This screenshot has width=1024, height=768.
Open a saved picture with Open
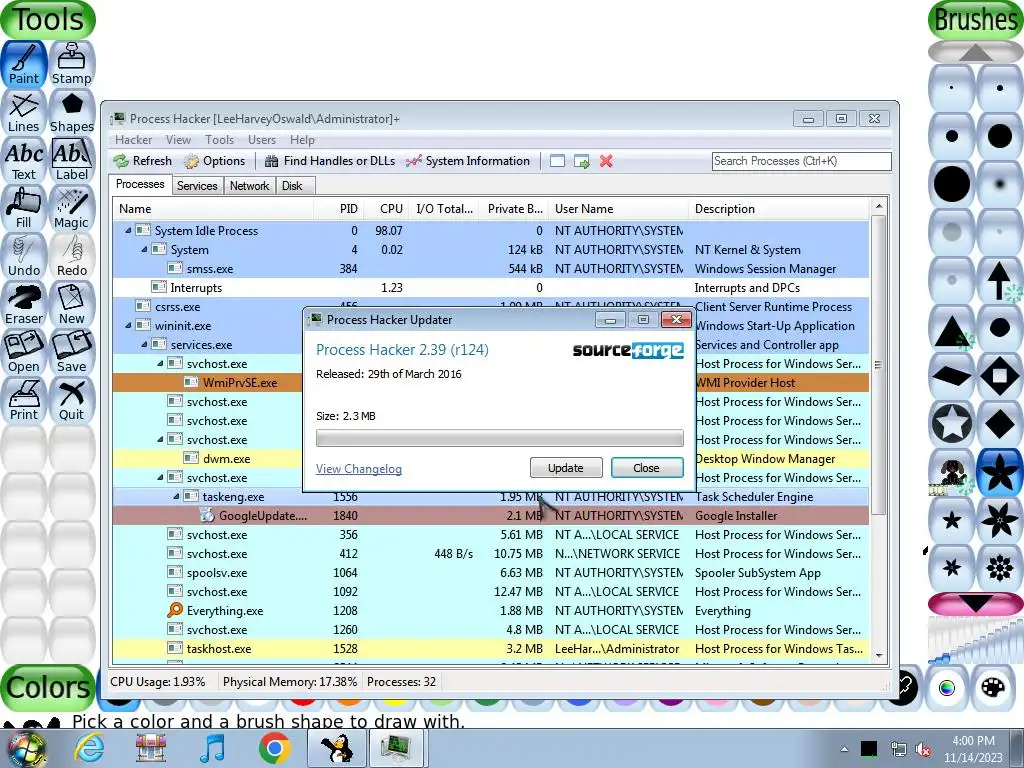(24, 352)
